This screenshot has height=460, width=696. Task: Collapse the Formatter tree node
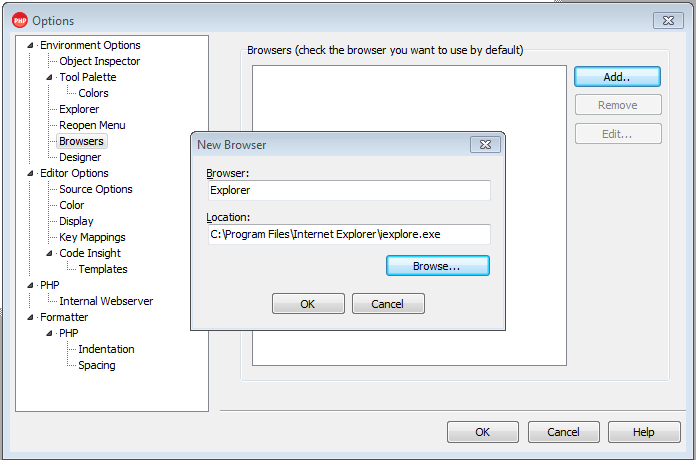tap(30, 317)
